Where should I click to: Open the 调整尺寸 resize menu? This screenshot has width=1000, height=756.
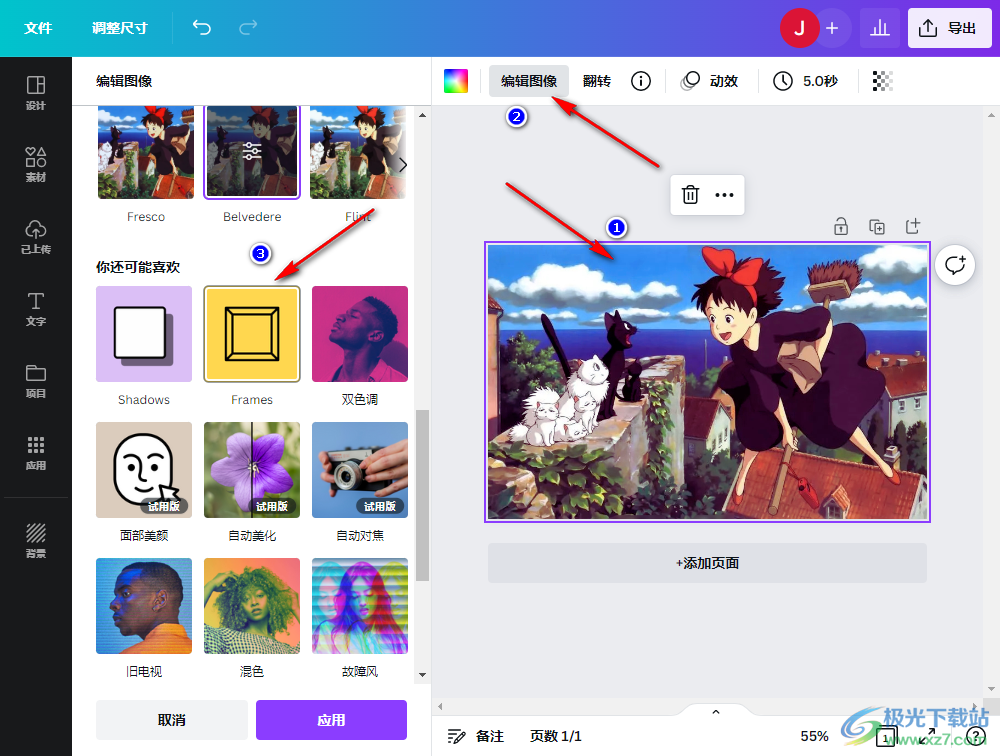[119, 28]
